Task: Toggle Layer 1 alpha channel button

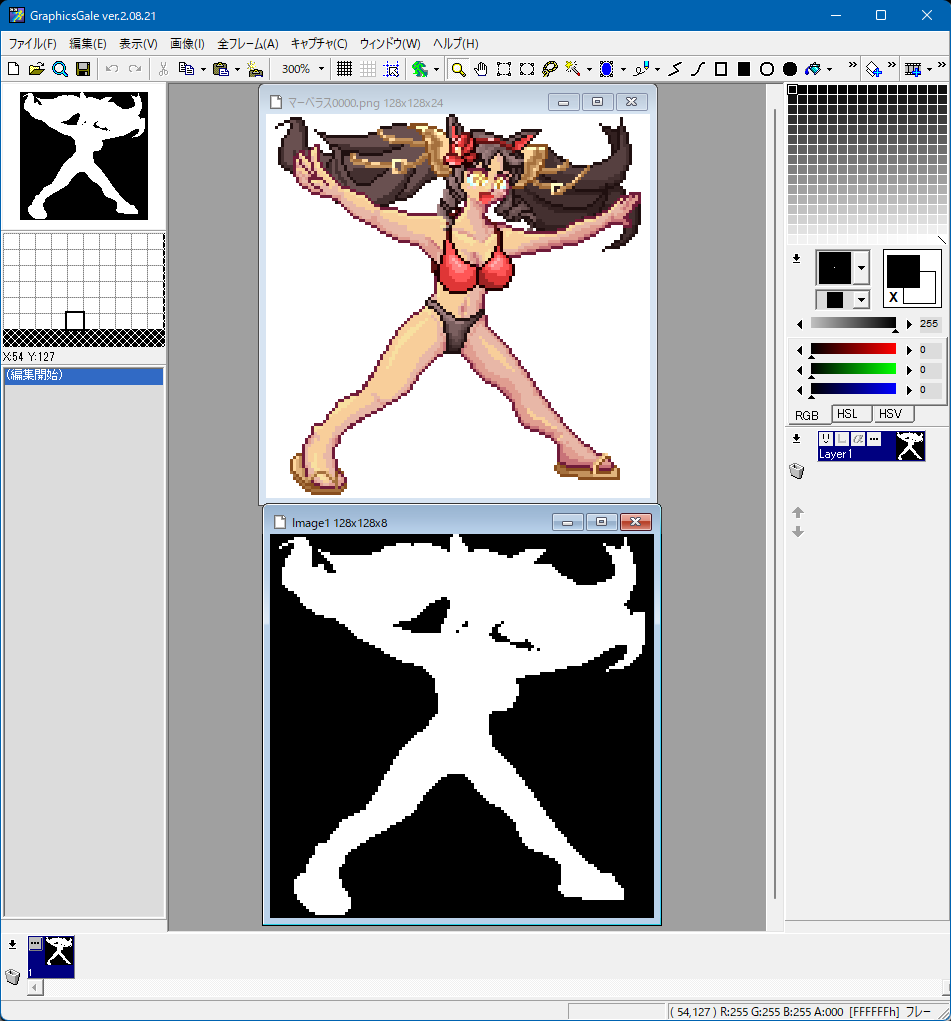Action: pyautogui.click(x=858, y=439)
